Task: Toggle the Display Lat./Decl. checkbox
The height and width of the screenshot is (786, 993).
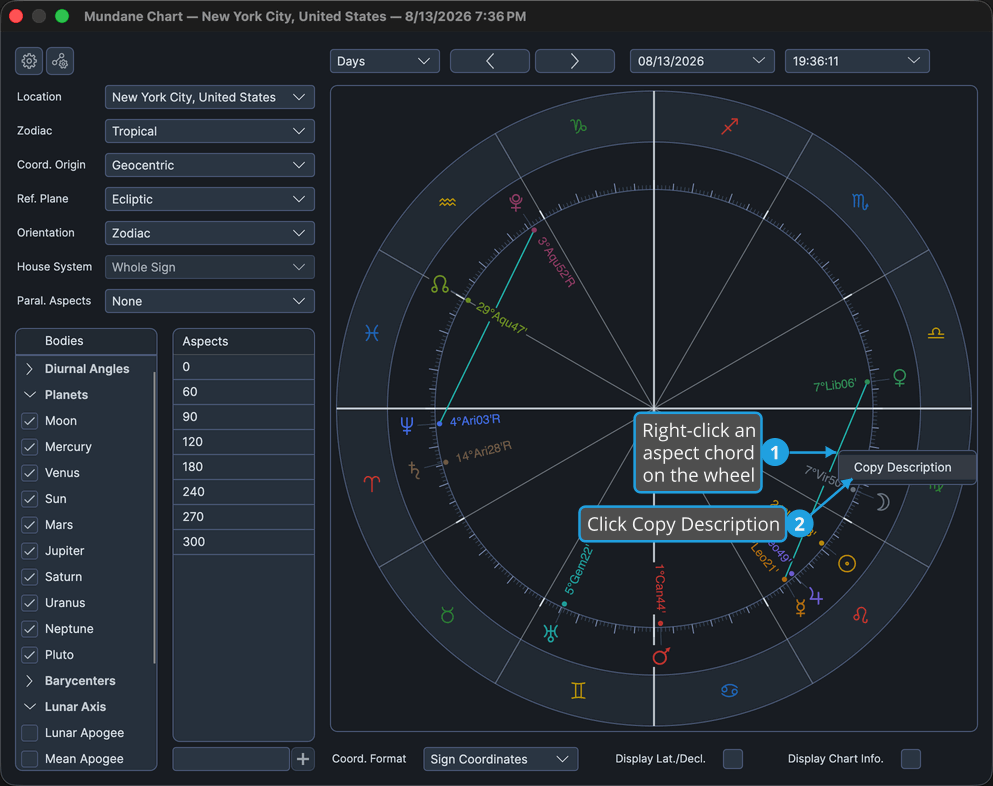Action: [x=733, y=759]
